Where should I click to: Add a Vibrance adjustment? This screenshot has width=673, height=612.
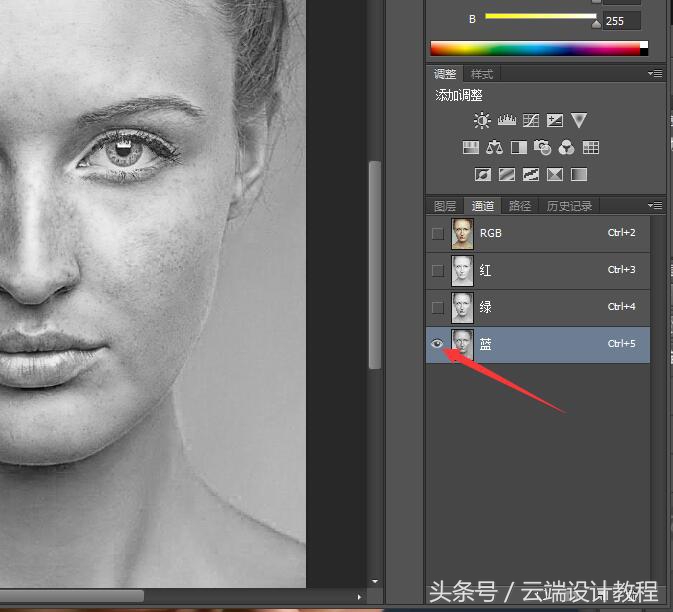[x=578, y=121]
